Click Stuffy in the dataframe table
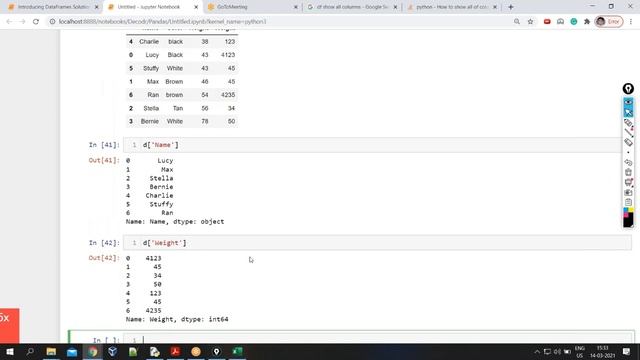Image resolution: width=640 pixels, height=360 pixels. coord(151,68)
